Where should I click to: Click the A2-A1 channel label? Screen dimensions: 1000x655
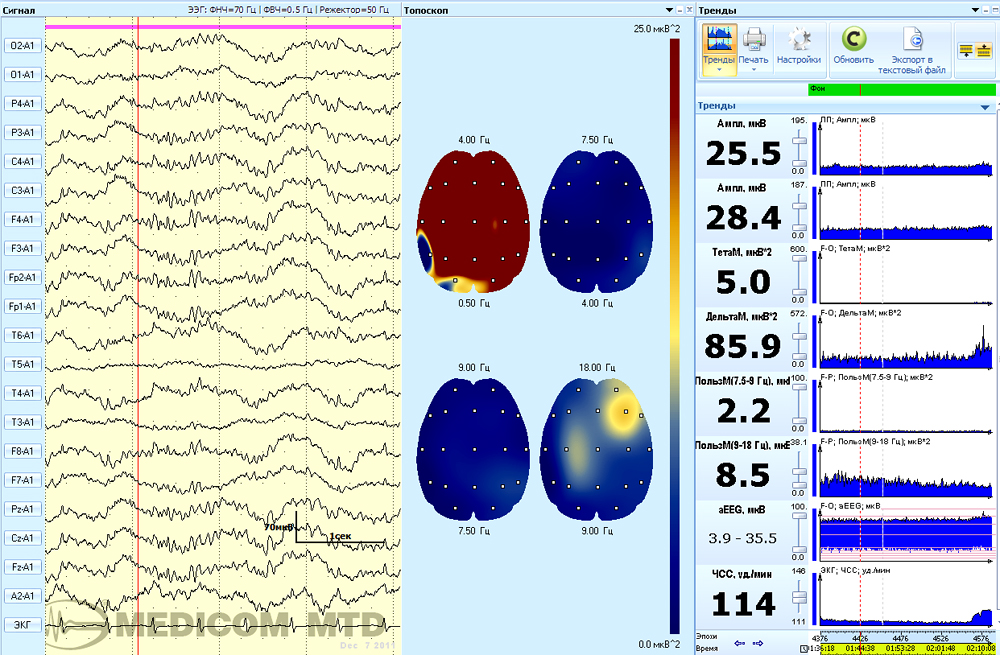point(22,596)
